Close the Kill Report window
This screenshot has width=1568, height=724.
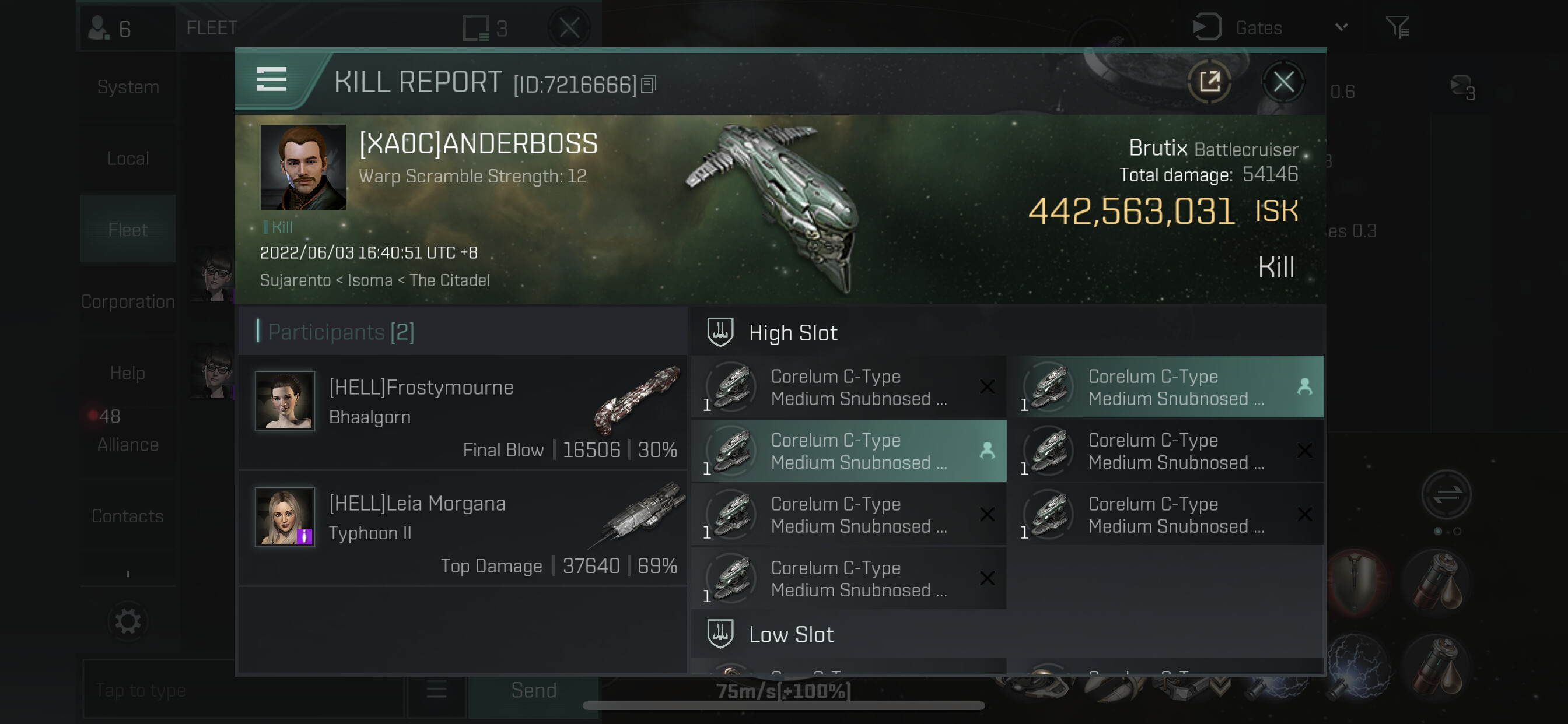pyautogui.click(x=1283, y=82)
